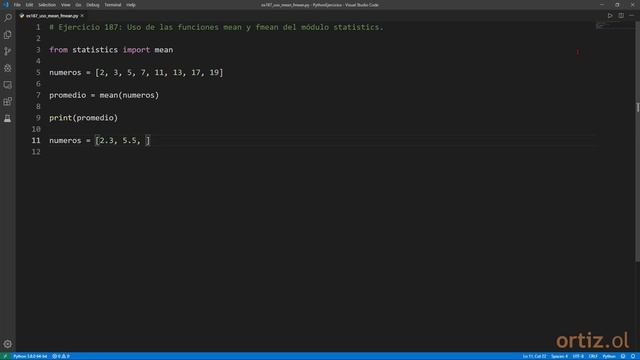
Task: Open the File menu
Action: [17, 5]
